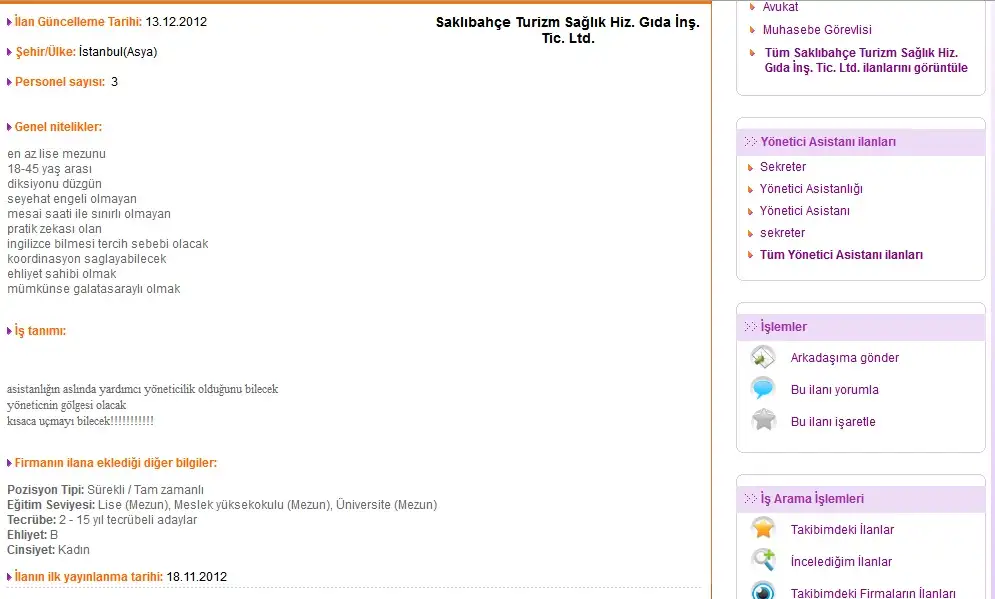Click the Şehir/Ülke label
The height and width of the screenshot is (599, 995).
pos(46,52)
